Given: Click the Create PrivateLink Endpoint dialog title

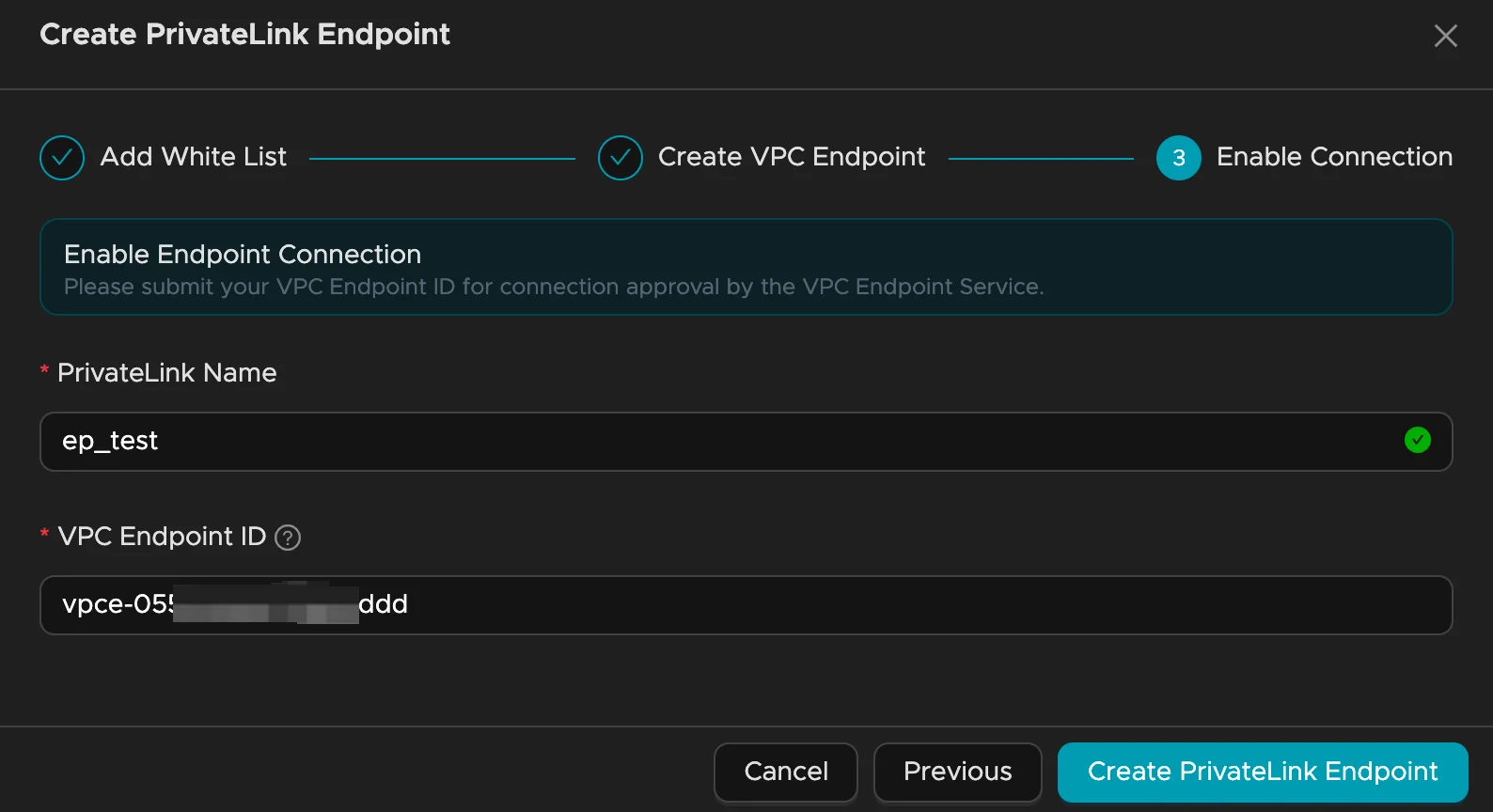Looking at the screenshot, I should click(x=244, y=35).
